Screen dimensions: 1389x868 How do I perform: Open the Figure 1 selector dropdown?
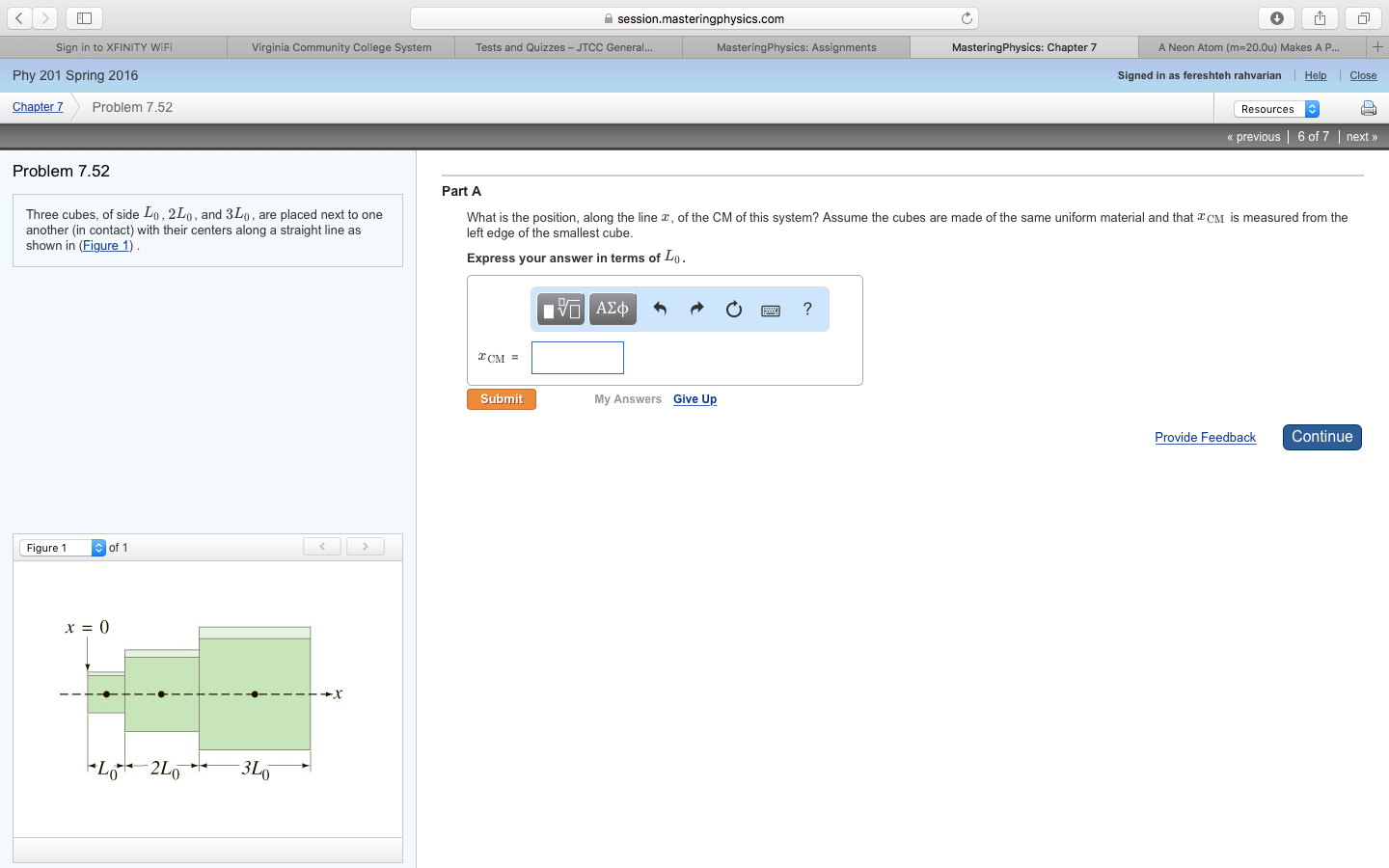[62, 547]
